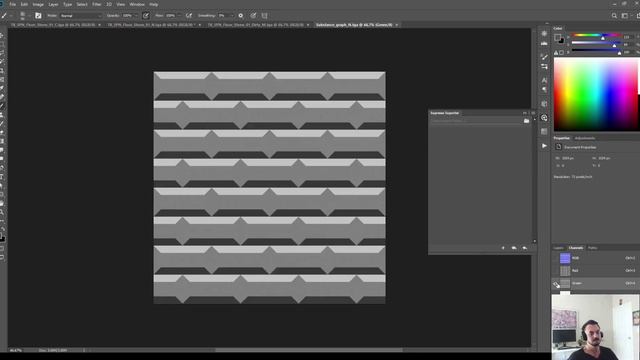Switch to the Paths tab

tap(593, 248)
